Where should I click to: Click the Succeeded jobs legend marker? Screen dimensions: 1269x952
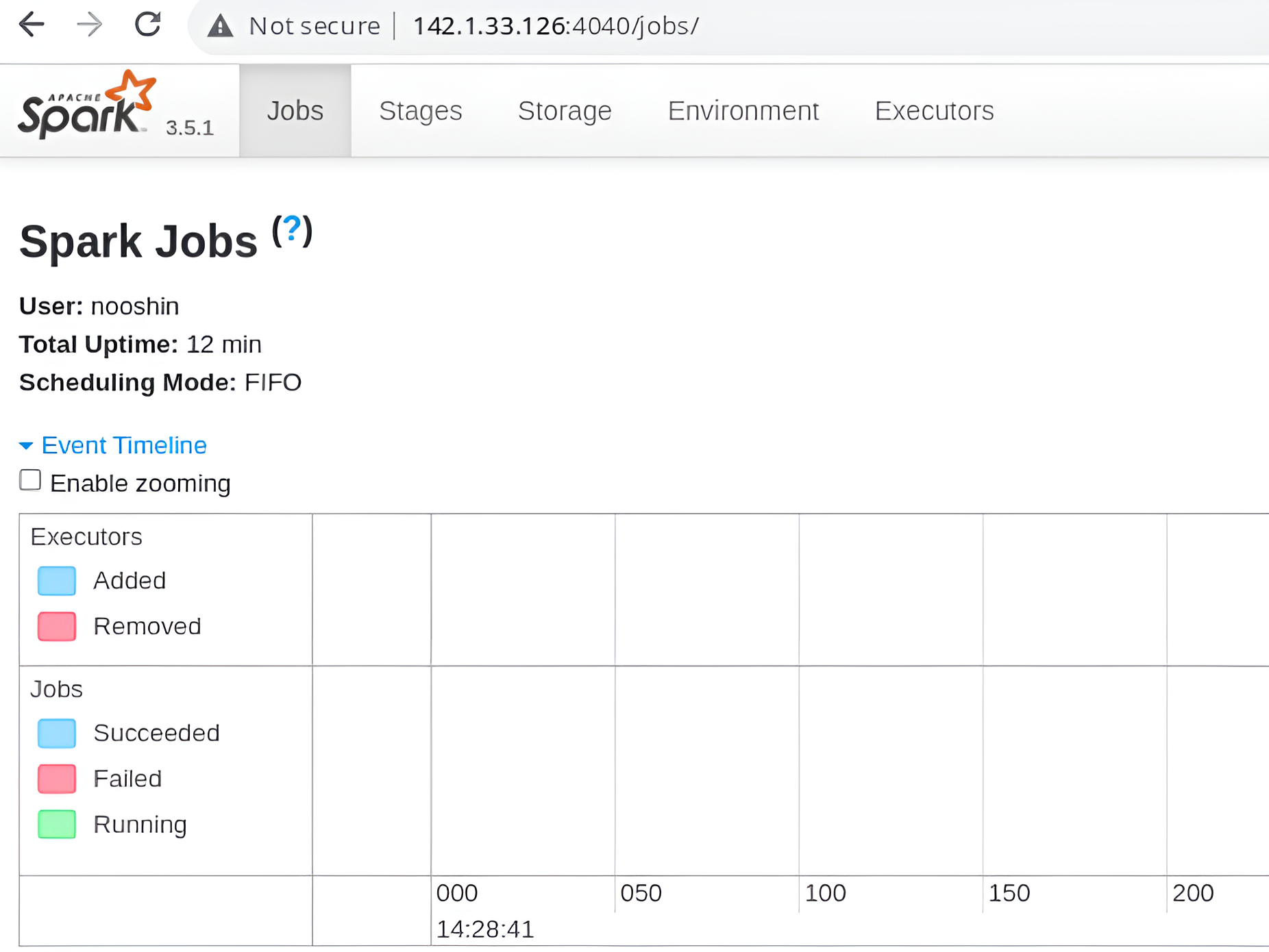56,733
